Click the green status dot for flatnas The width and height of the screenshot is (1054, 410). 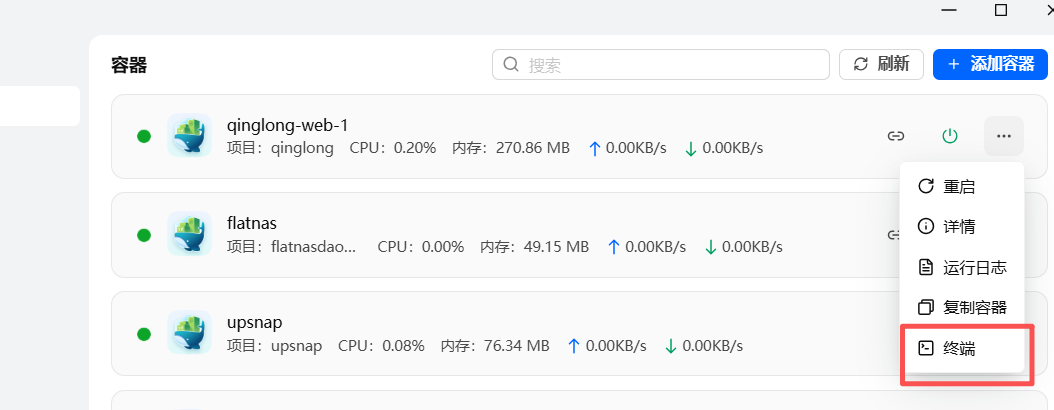[144, 235]
